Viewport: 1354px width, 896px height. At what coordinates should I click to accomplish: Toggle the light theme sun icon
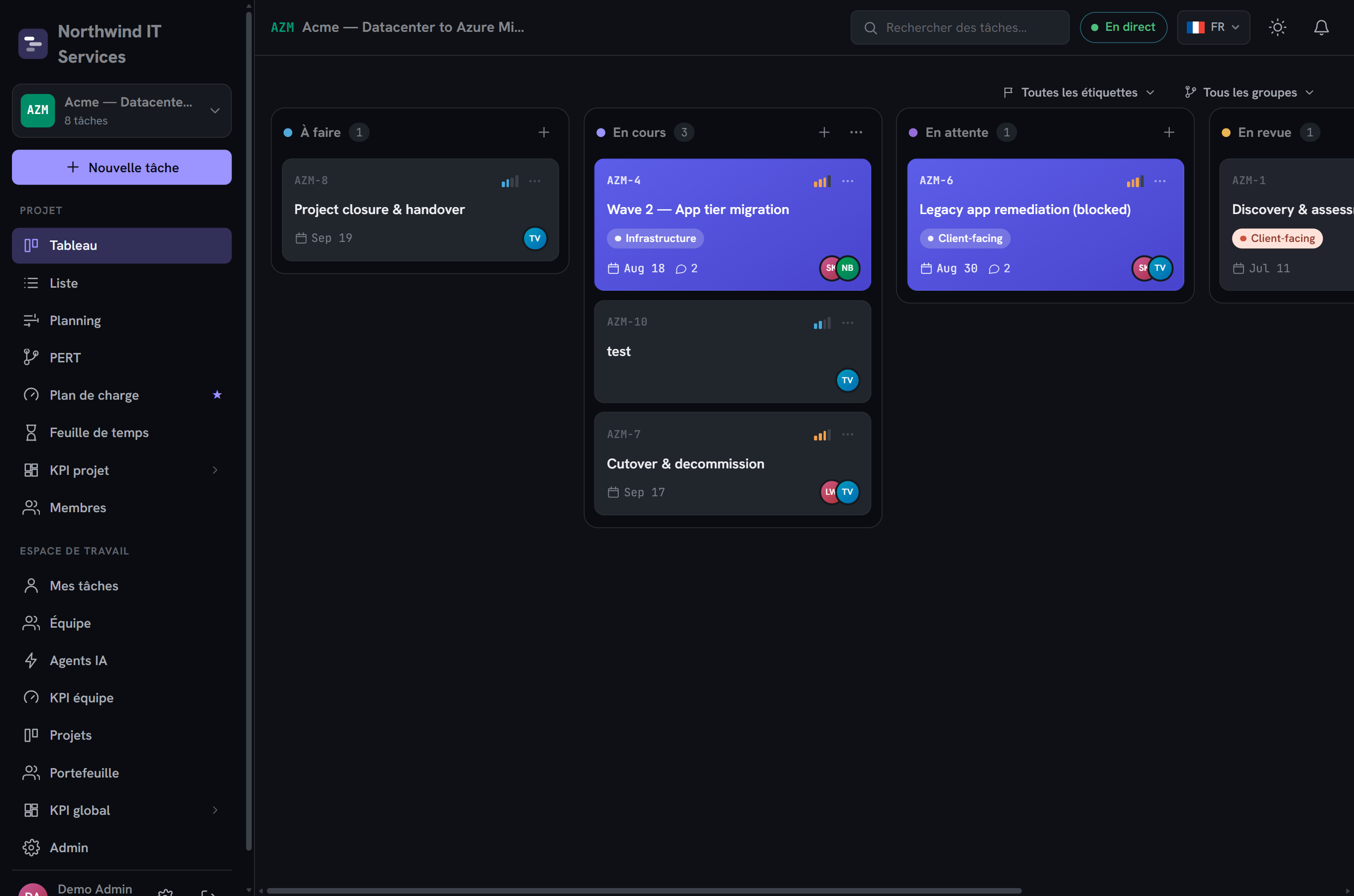(x=1277, y=27)
